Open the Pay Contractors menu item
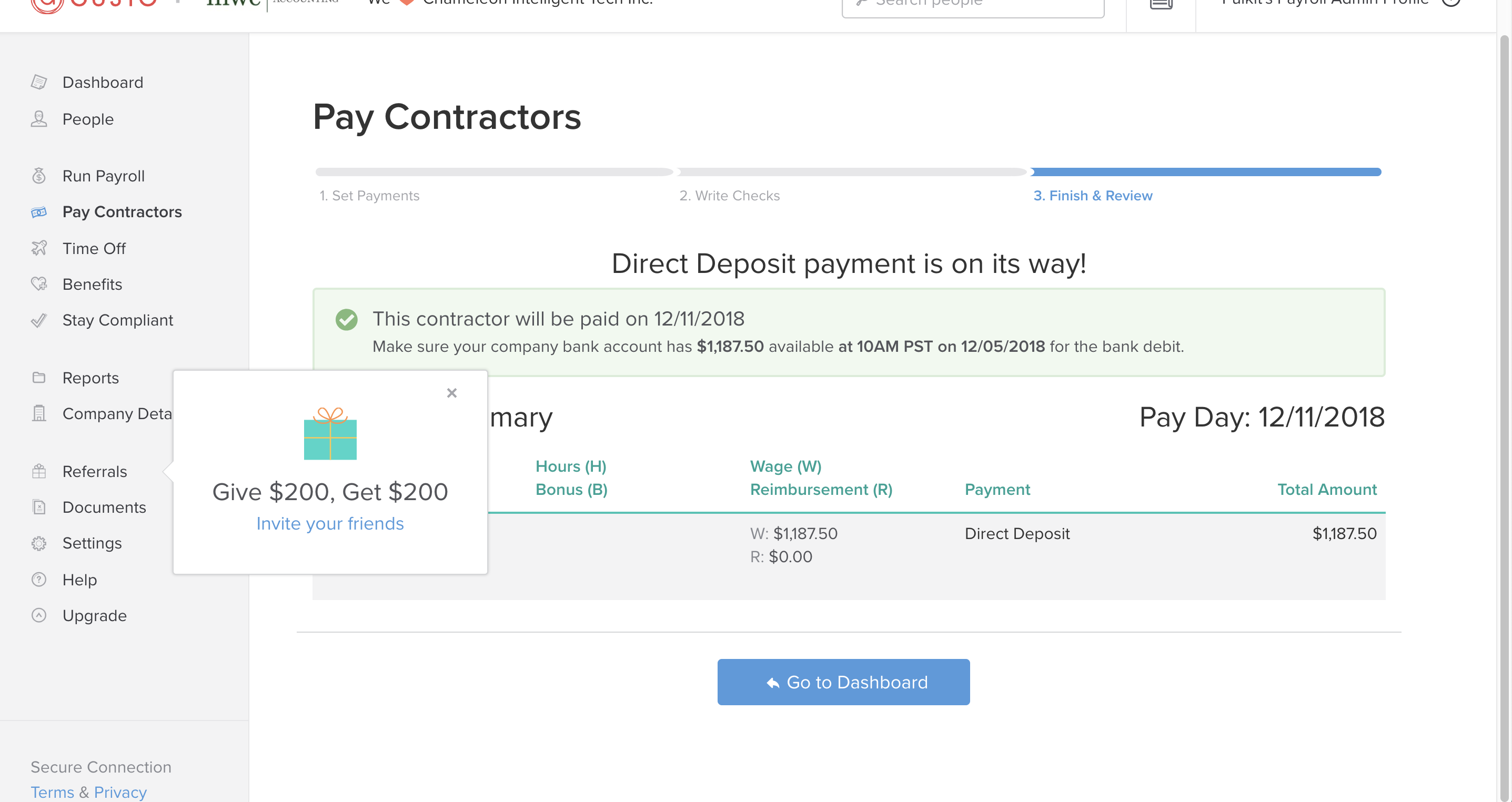The image size is (1512, 802). (122, 212)
